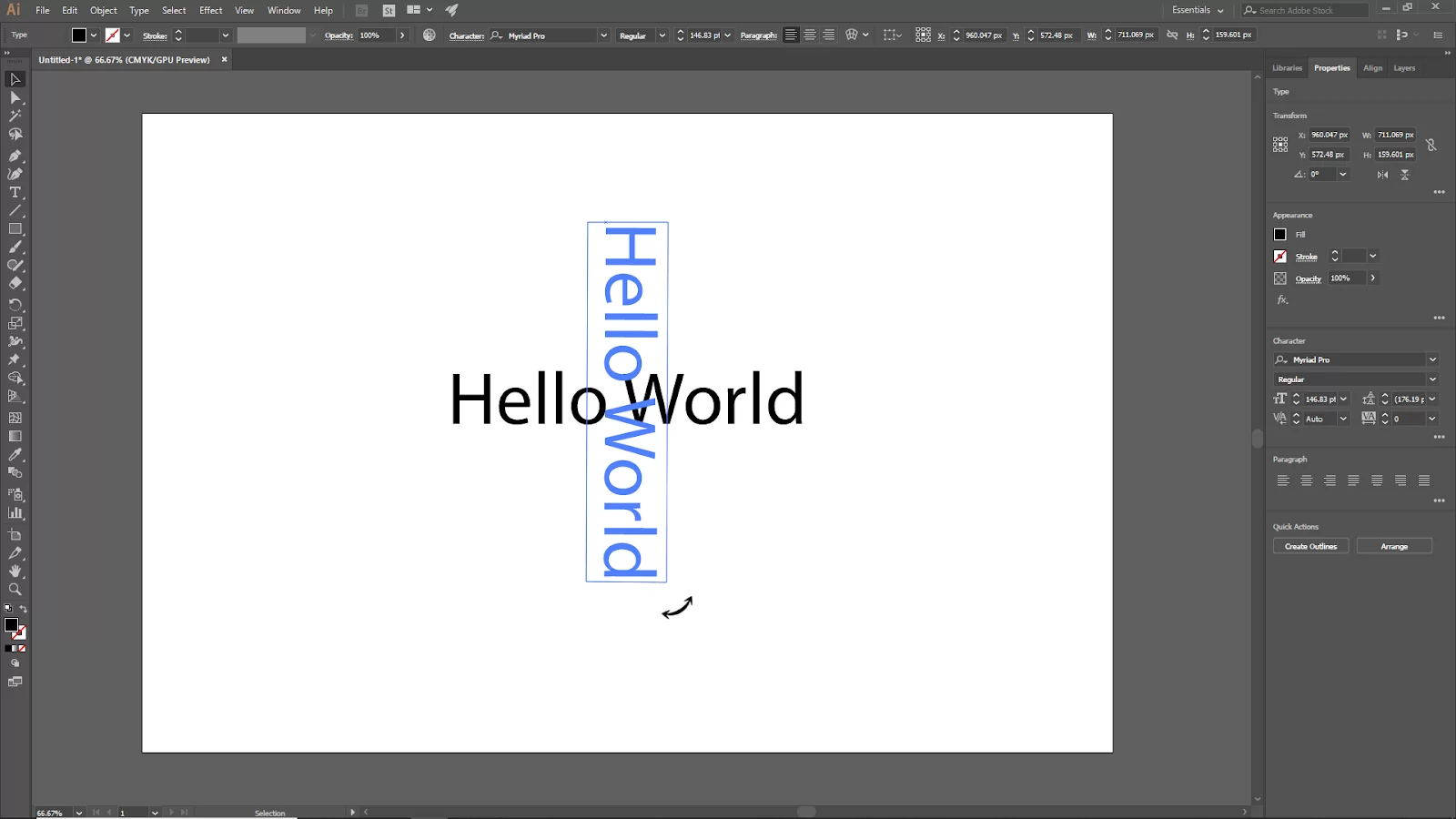Open leading value dropdown in Character section
1456x819 pixels.
pos(1432,399)
